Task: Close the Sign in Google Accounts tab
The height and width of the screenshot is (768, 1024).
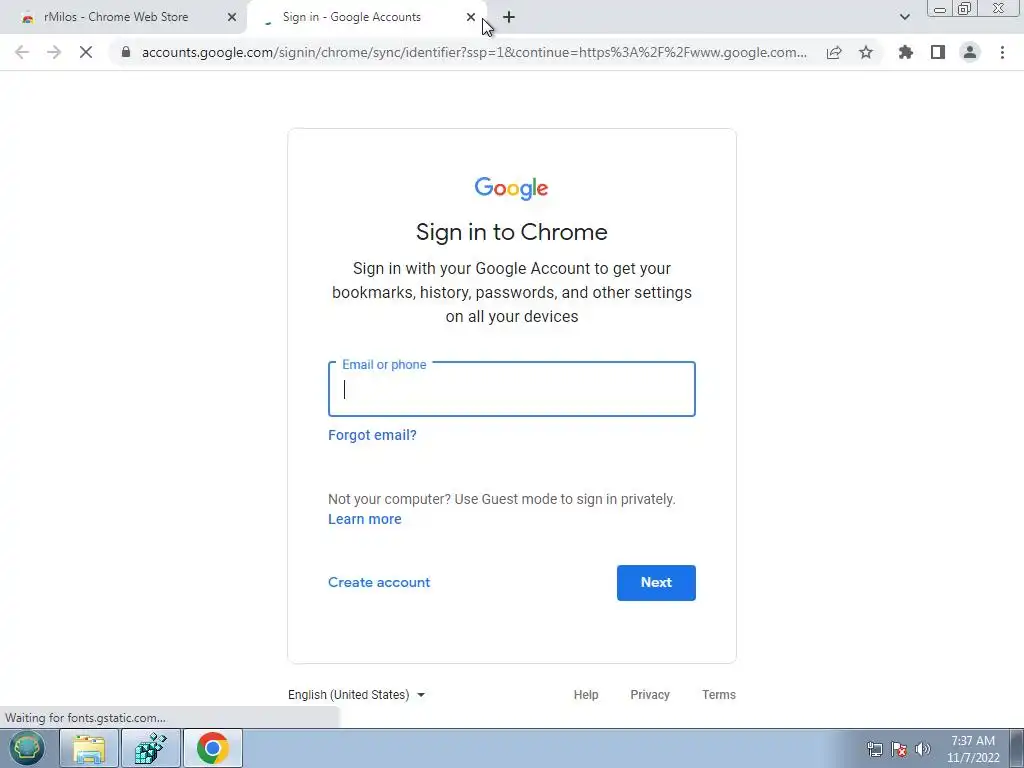Action: click(x=471, y=17)
